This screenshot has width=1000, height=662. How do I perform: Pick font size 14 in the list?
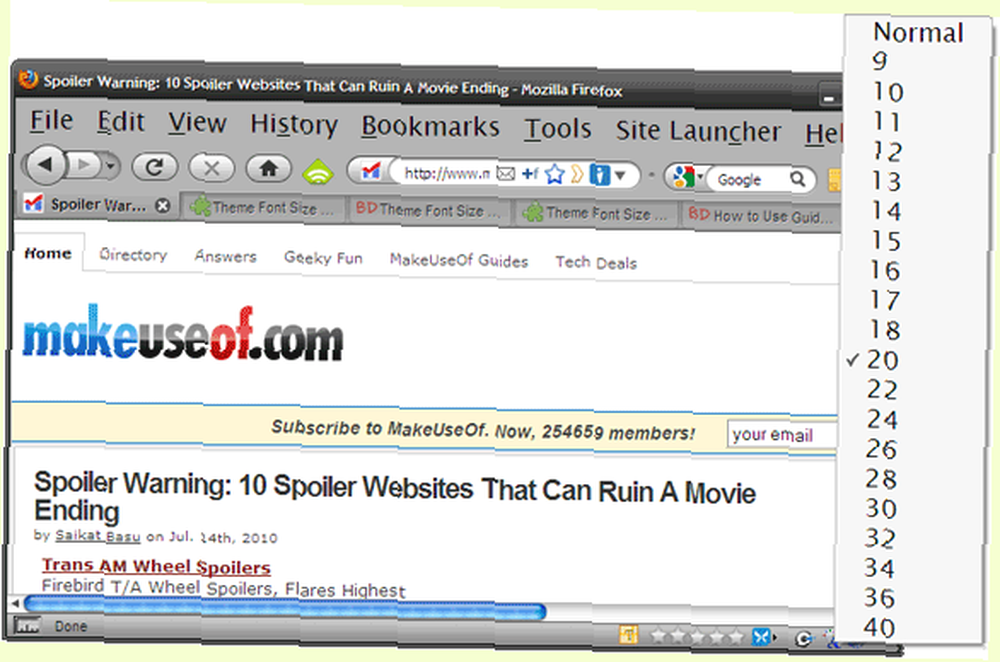pos(886,211)
